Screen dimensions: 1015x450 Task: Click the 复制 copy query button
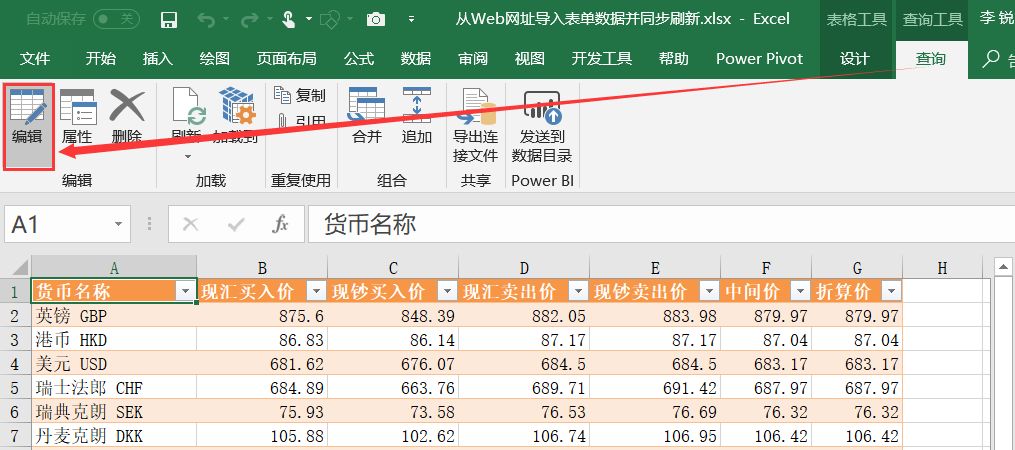300,95
